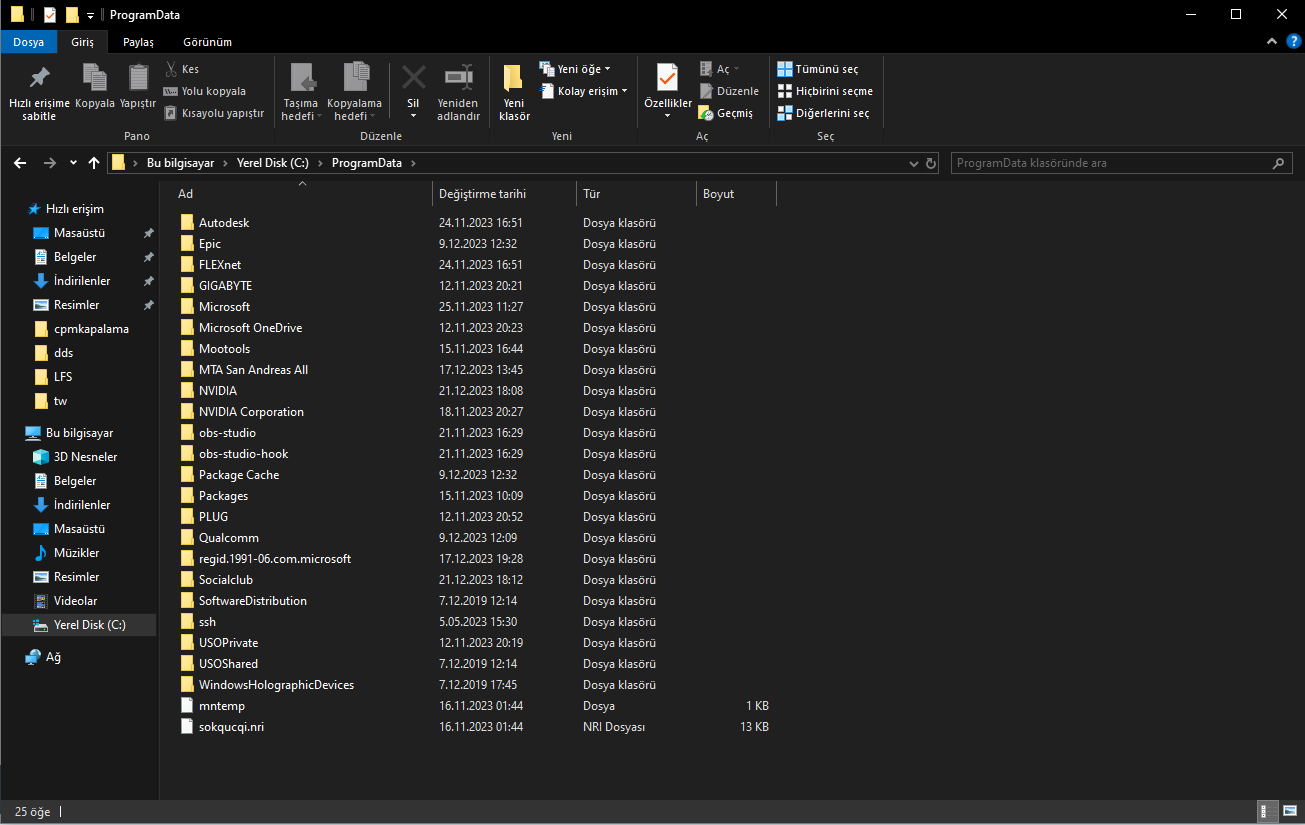Viewport: 1305px width, 825px height.
Task: Select the obs-studio-hook folder
Action: coord(243,454)
